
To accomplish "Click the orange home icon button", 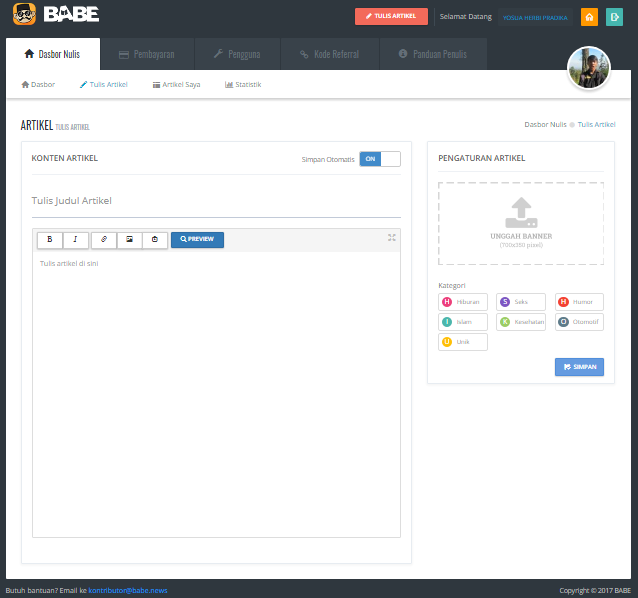I will pyautogui.click(x=589, y=17).
